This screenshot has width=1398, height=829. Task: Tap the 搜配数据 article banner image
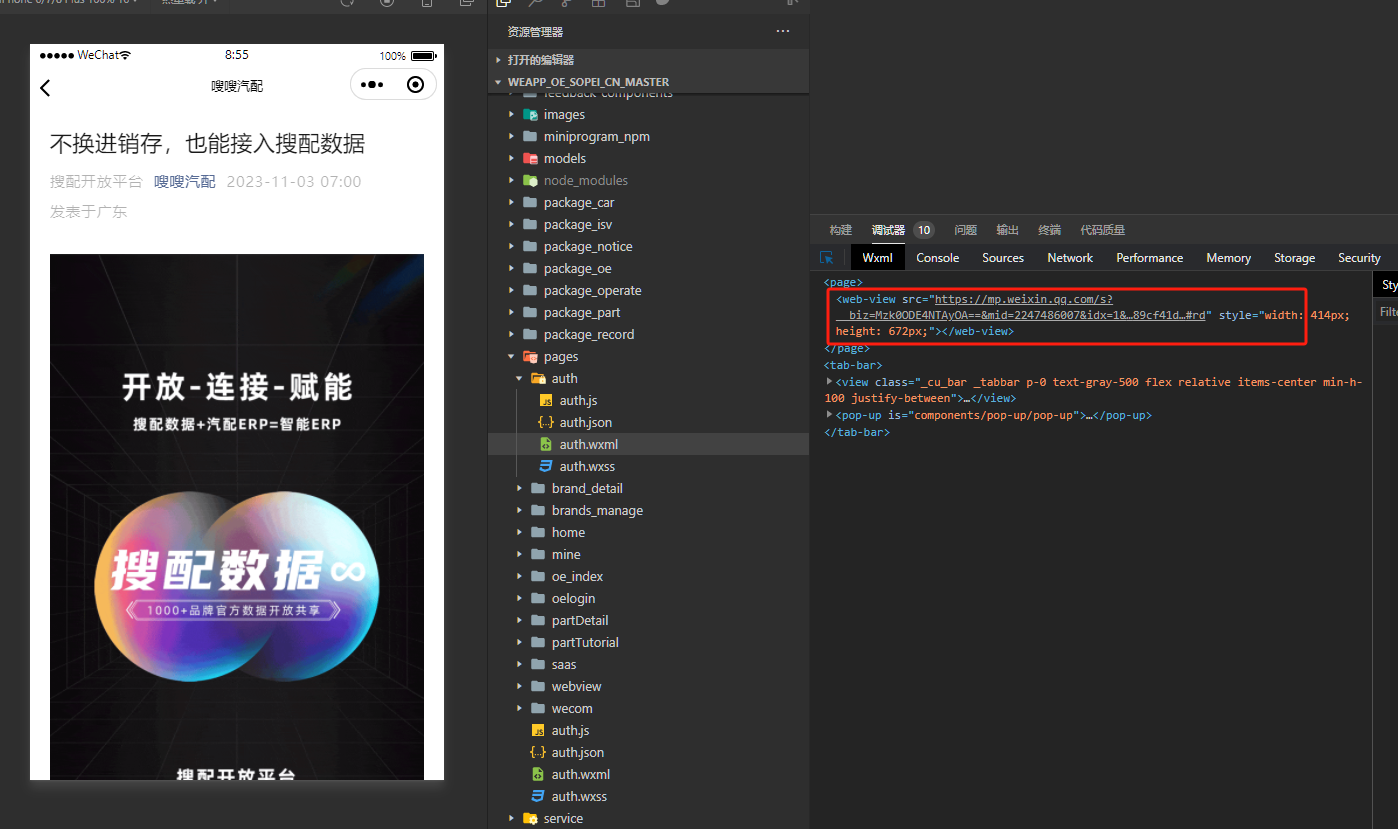pos(237,517)
